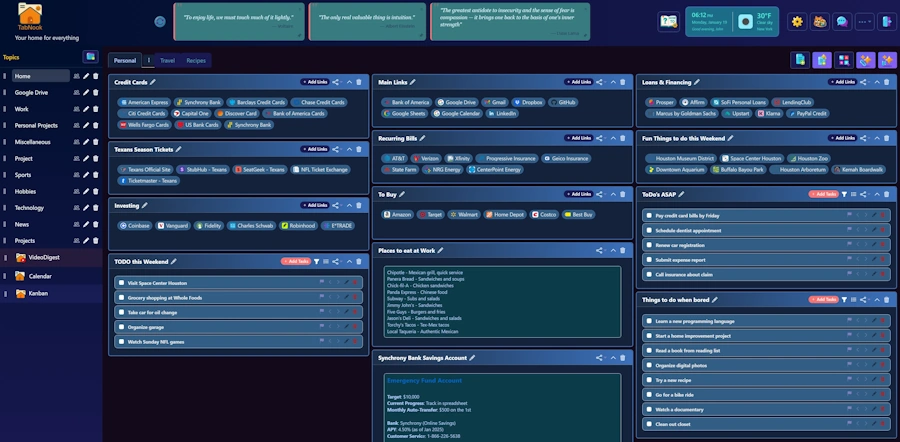The width and height of the screenshot is (900, 442).
Task: Click list view icon in Things to do when bored
Action: (854, 300)
